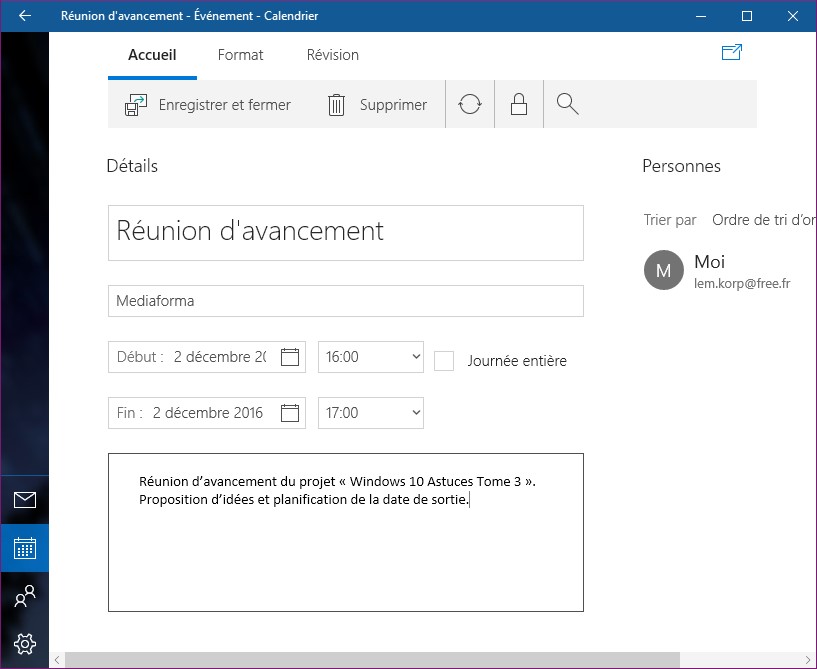The height and width of the screenshot is (669, 817).
Task: Click Enregistrer et fermer button
Action: [x=208, y=104]
